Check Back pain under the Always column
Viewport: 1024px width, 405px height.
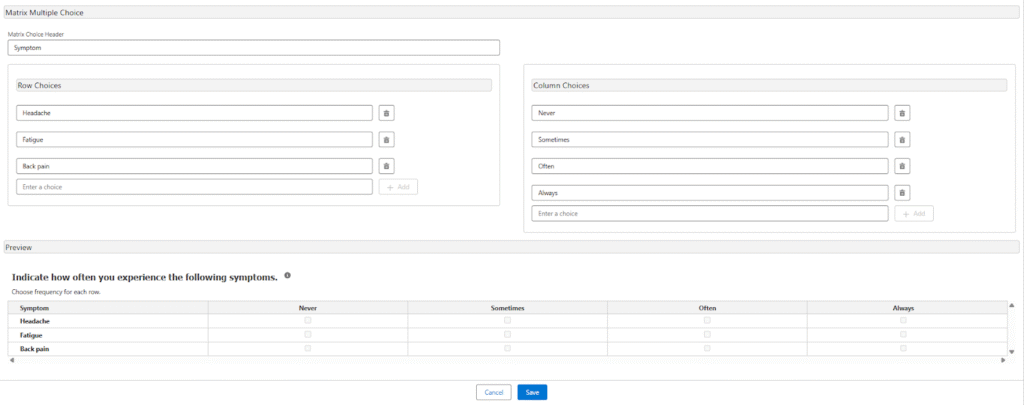click(903, 348)
